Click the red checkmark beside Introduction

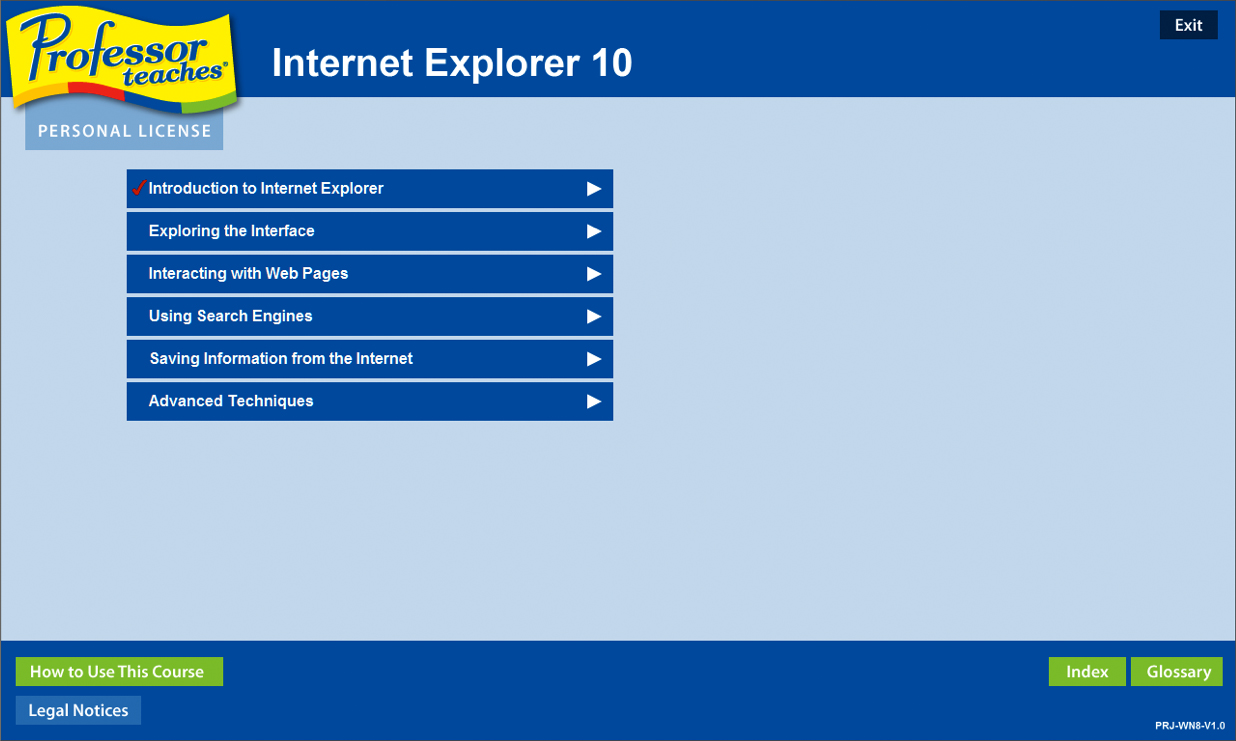pos(139,187)
